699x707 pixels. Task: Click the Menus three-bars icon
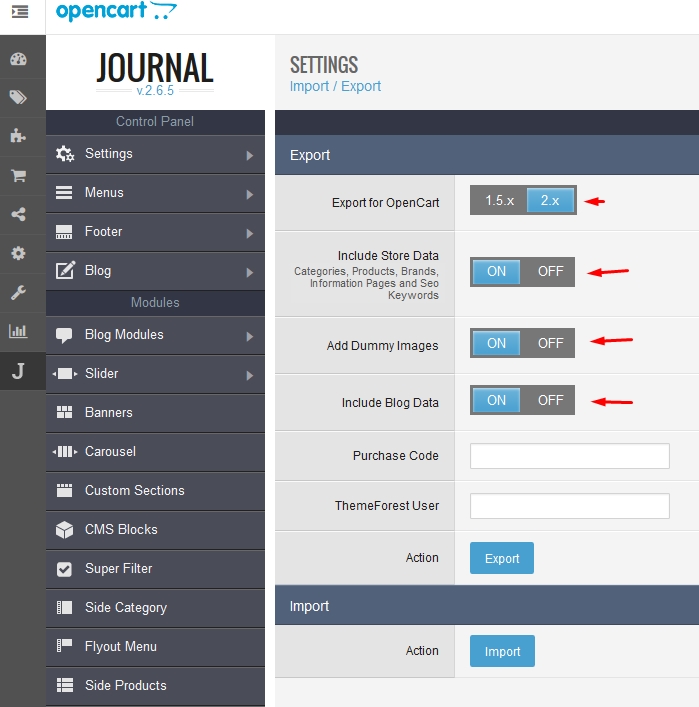64,193
